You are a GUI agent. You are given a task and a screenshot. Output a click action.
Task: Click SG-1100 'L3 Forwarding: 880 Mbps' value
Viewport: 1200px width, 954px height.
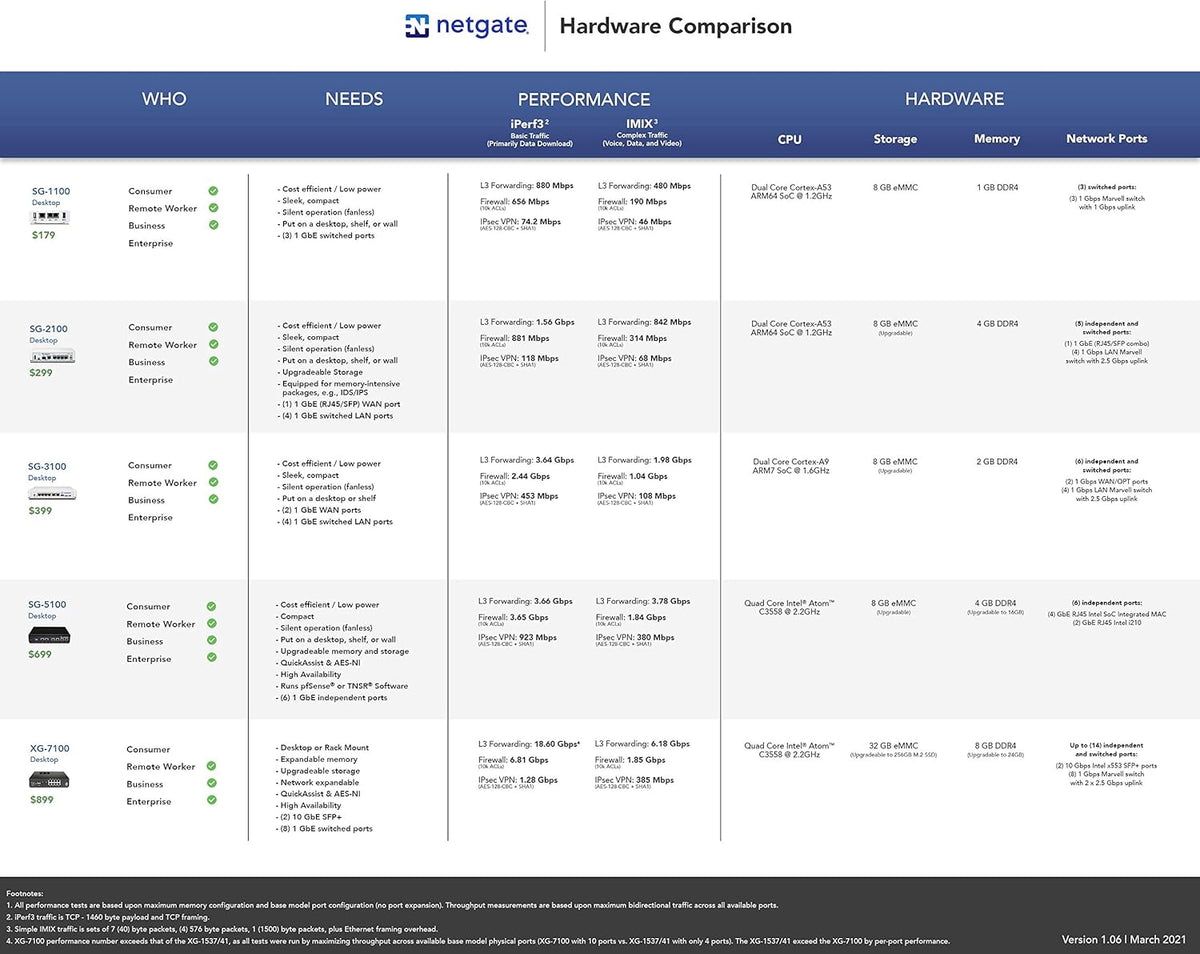[x=527, y=186]
